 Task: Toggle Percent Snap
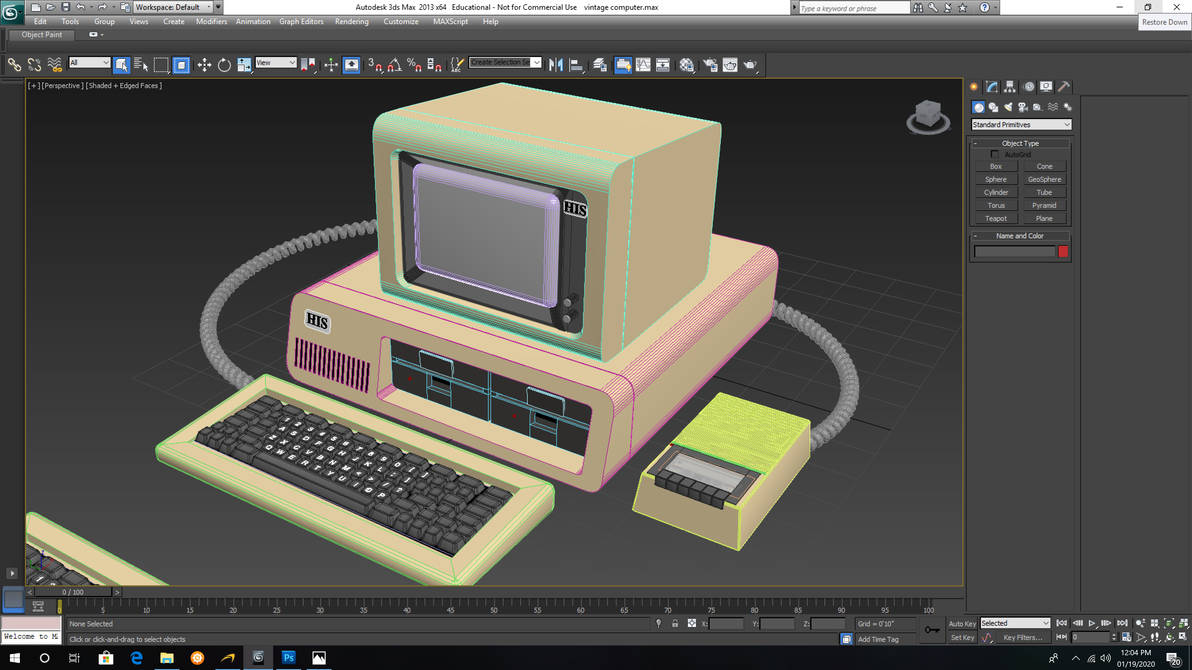point(414,65)
